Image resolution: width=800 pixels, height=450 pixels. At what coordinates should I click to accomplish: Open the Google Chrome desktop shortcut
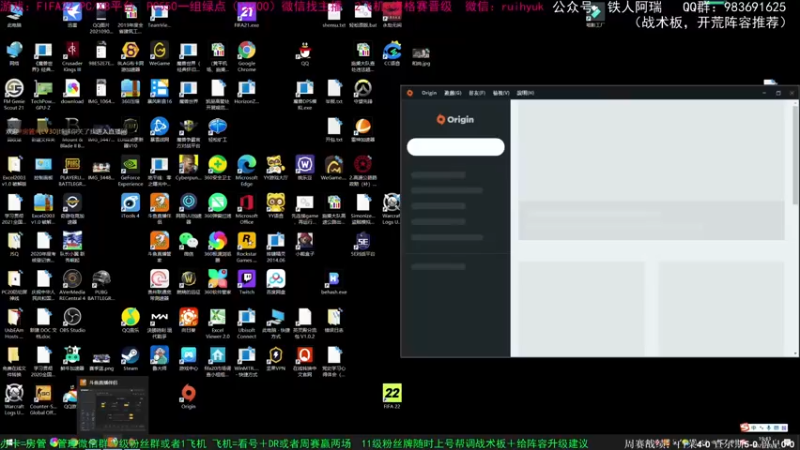(246, 56)
